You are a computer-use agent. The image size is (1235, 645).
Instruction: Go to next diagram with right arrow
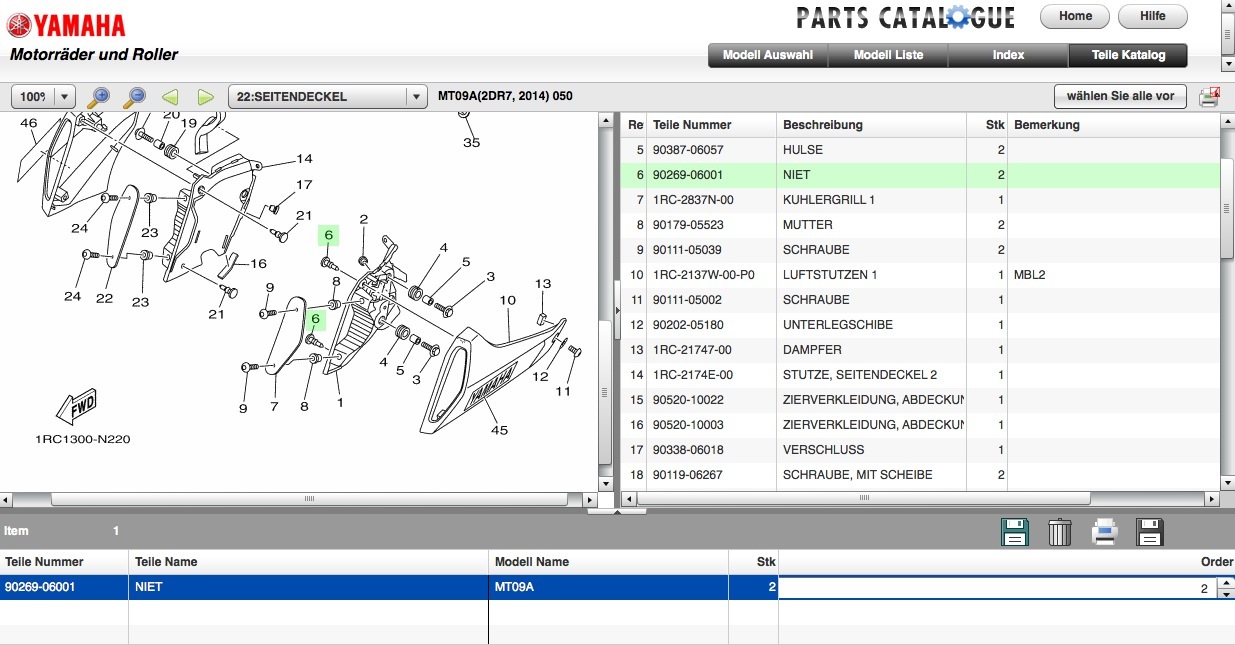(x=205, y=97)
